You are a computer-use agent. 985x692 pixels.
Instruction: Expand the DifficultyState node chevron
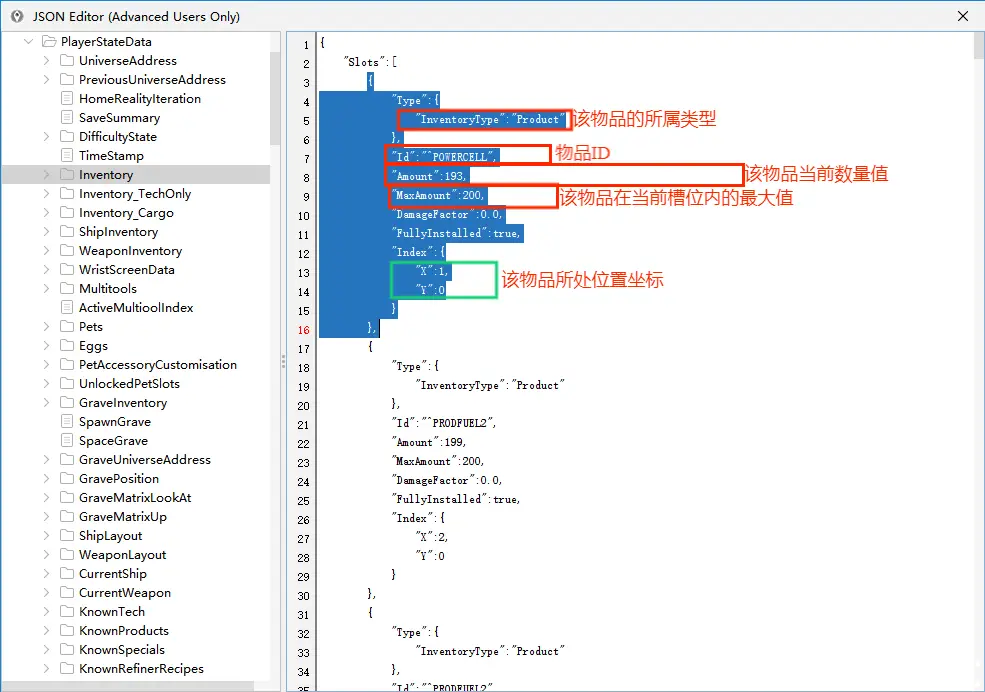pos(46,136)
